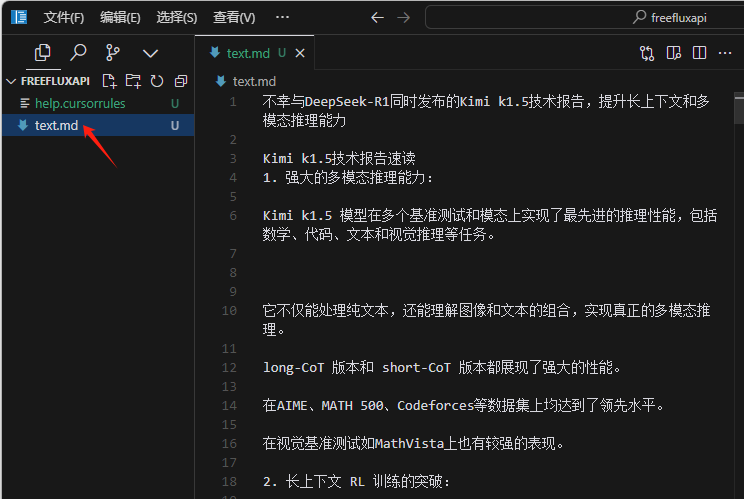744x499 pixels.
Task: Open more editor actions menu
Action: pyautogui.click(x=725, y=53)
